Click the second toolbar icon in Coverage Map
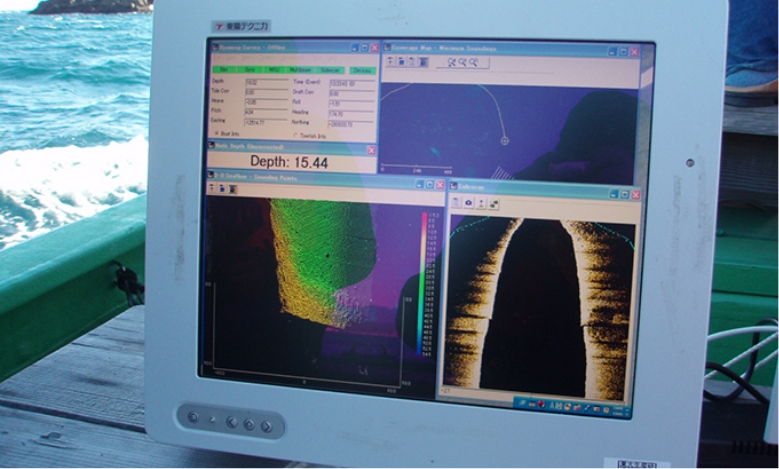The image size is (779, 469). 401,61
